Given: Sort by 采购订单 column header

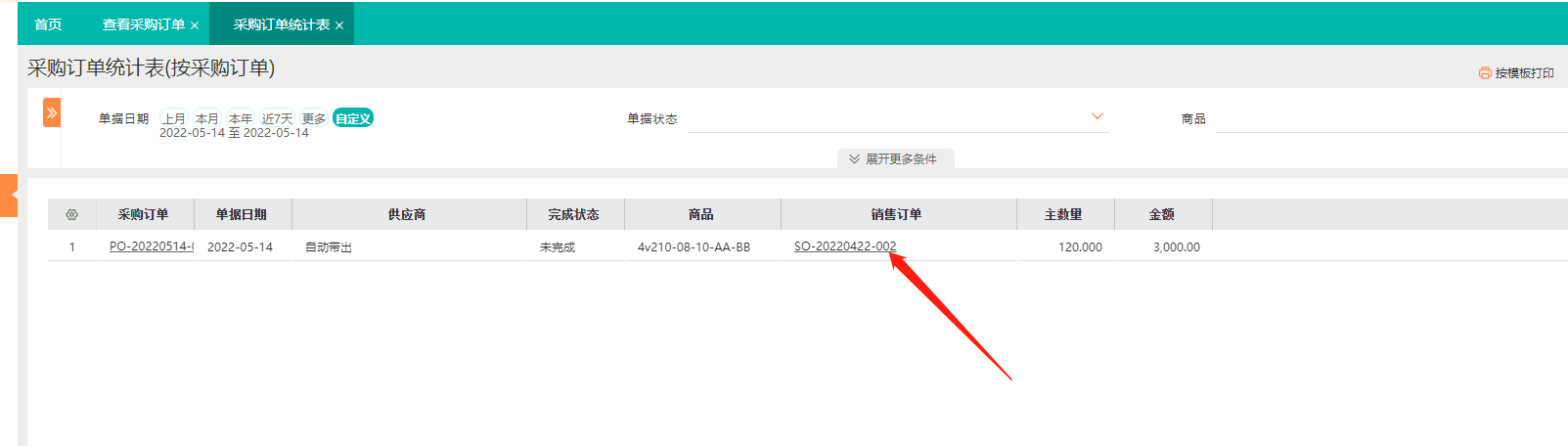Looking at the screenshot, I should coord(144,214).
